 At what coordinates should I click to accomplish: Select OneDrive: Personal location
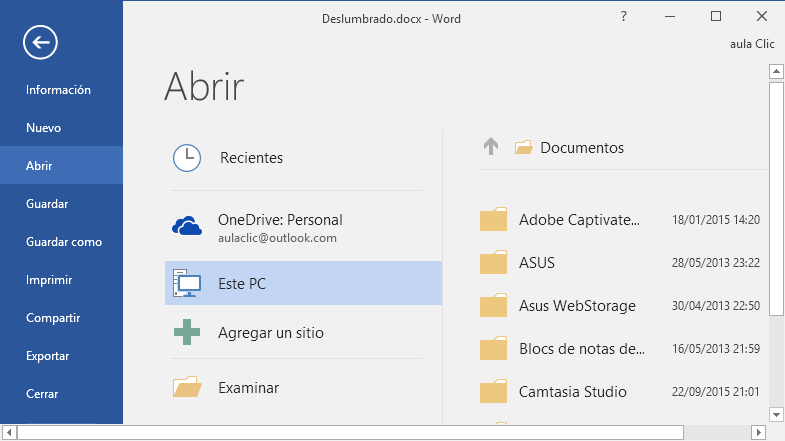click(x=303, y=228)
